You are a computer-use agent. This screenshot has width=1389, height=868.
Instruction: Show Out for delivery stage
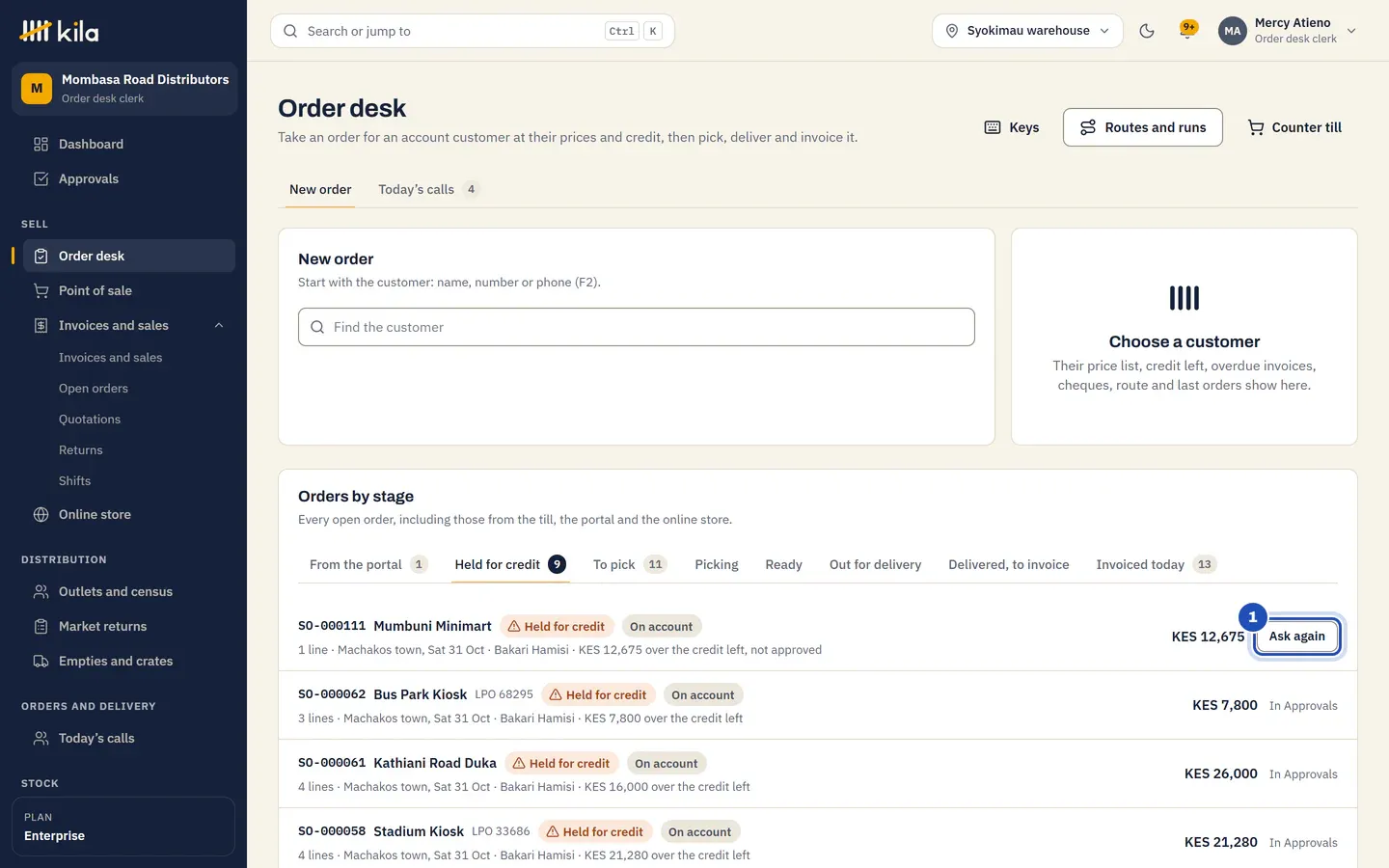coord(875,564)
